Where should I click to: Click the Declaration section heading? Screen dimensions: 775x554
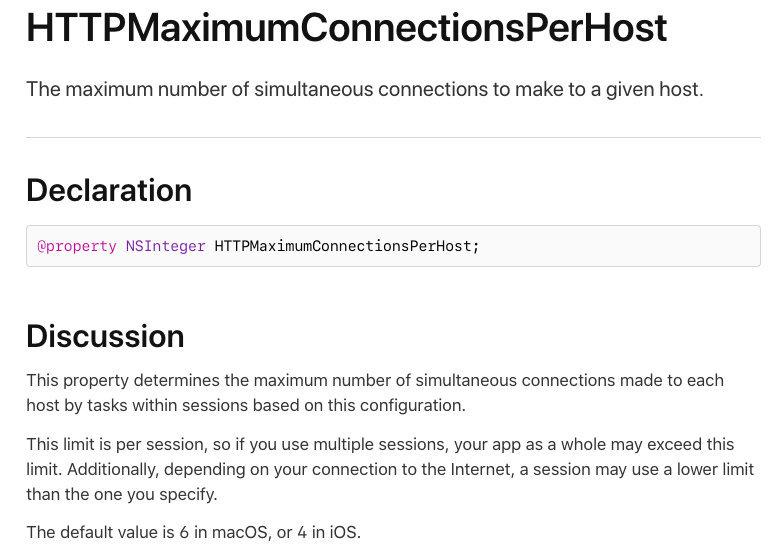(109, 190)
